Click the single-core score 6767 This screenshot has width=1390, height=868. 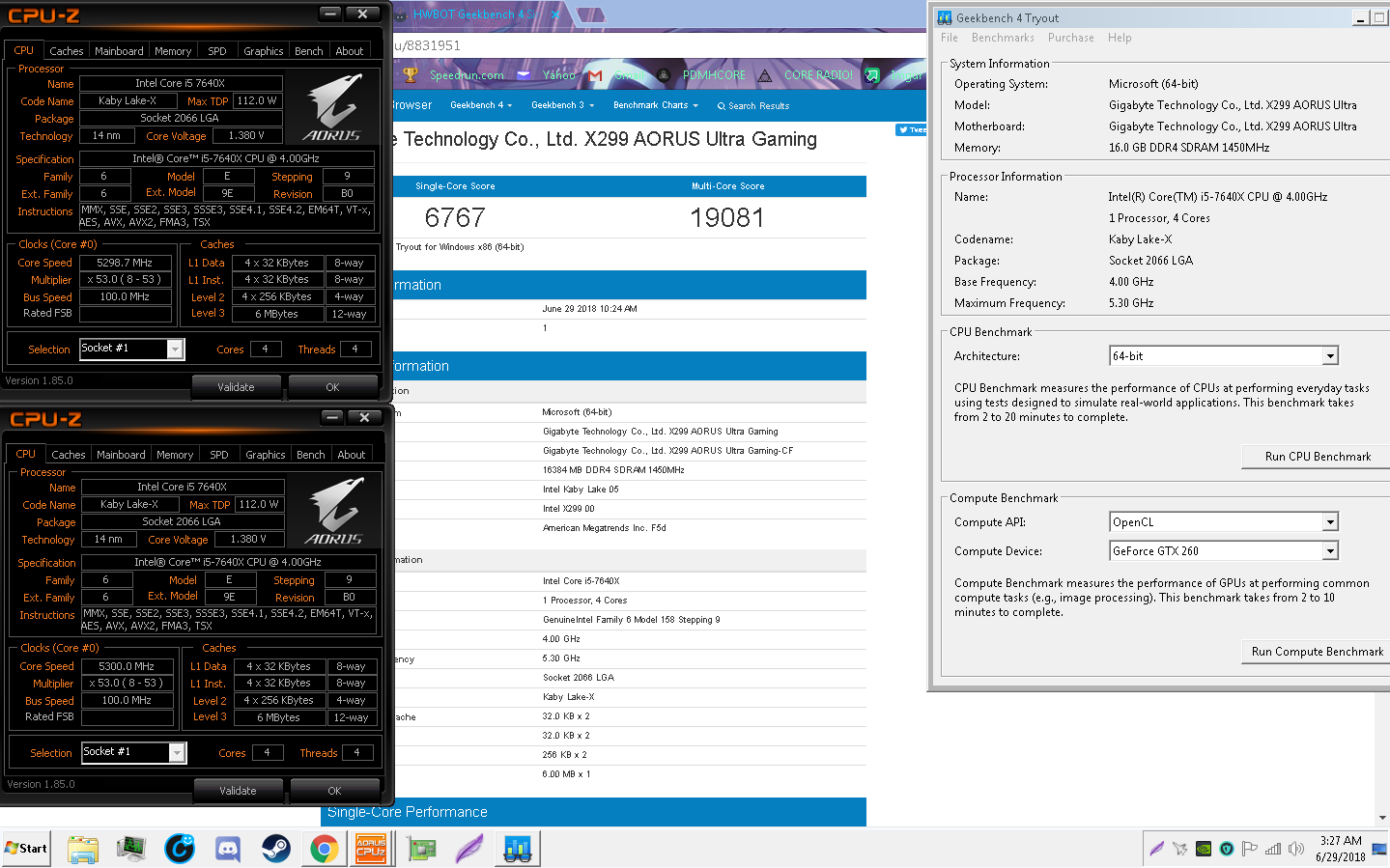455,218
